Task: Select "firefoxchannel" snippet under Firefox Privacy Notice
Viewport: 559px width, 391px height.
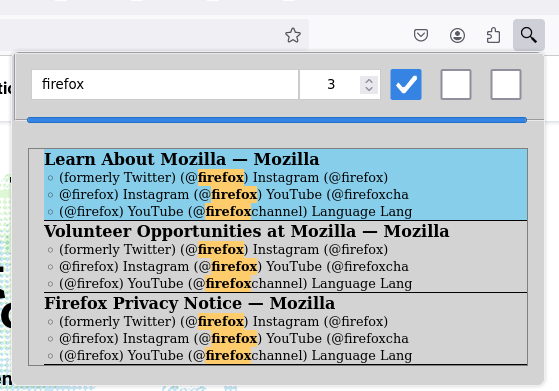Action: click(x=236, y=356)
